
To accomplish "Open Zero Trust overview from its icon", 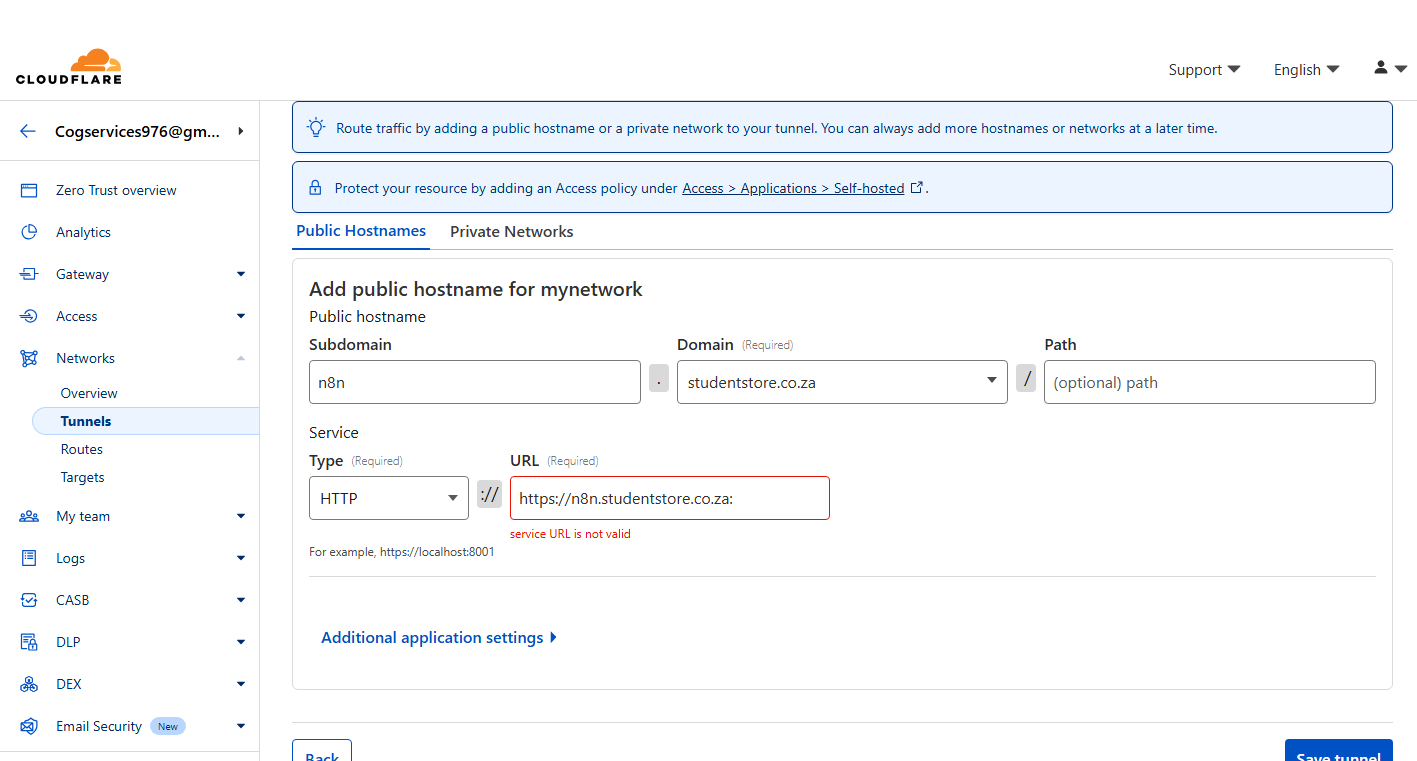I will [x=29, y=190].
